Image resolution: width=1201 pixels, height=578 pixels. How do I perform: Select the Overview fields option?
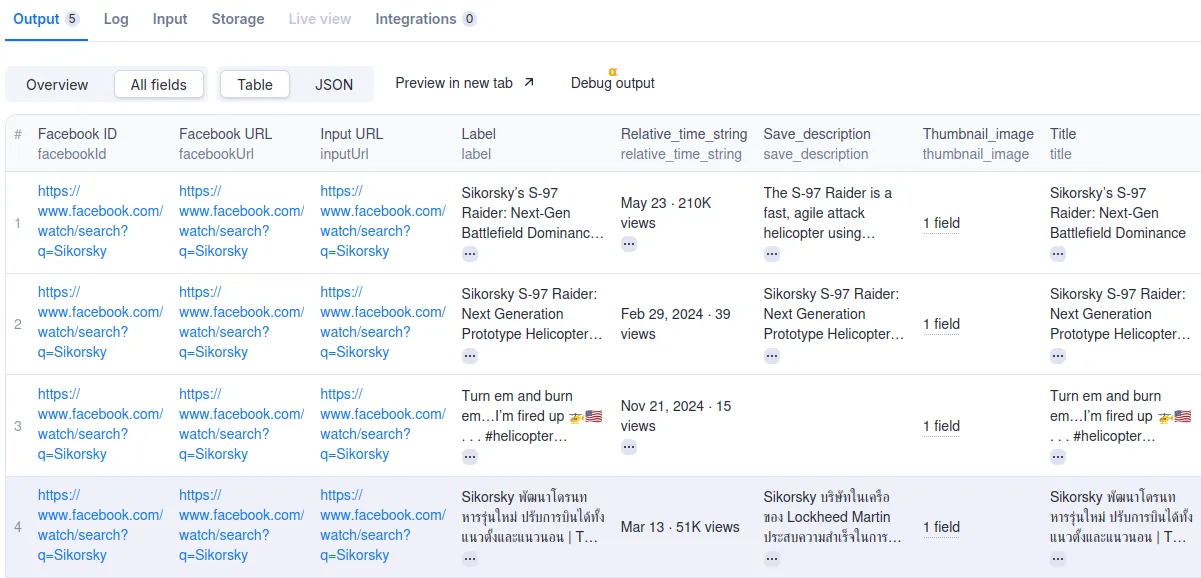57,85
